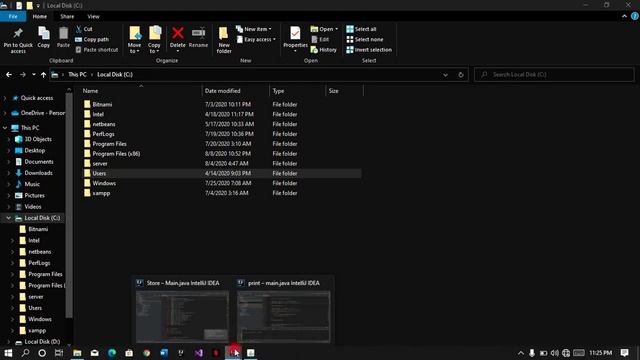
Task: Click Copy path in the ribbon
Action: pos(92,40)
